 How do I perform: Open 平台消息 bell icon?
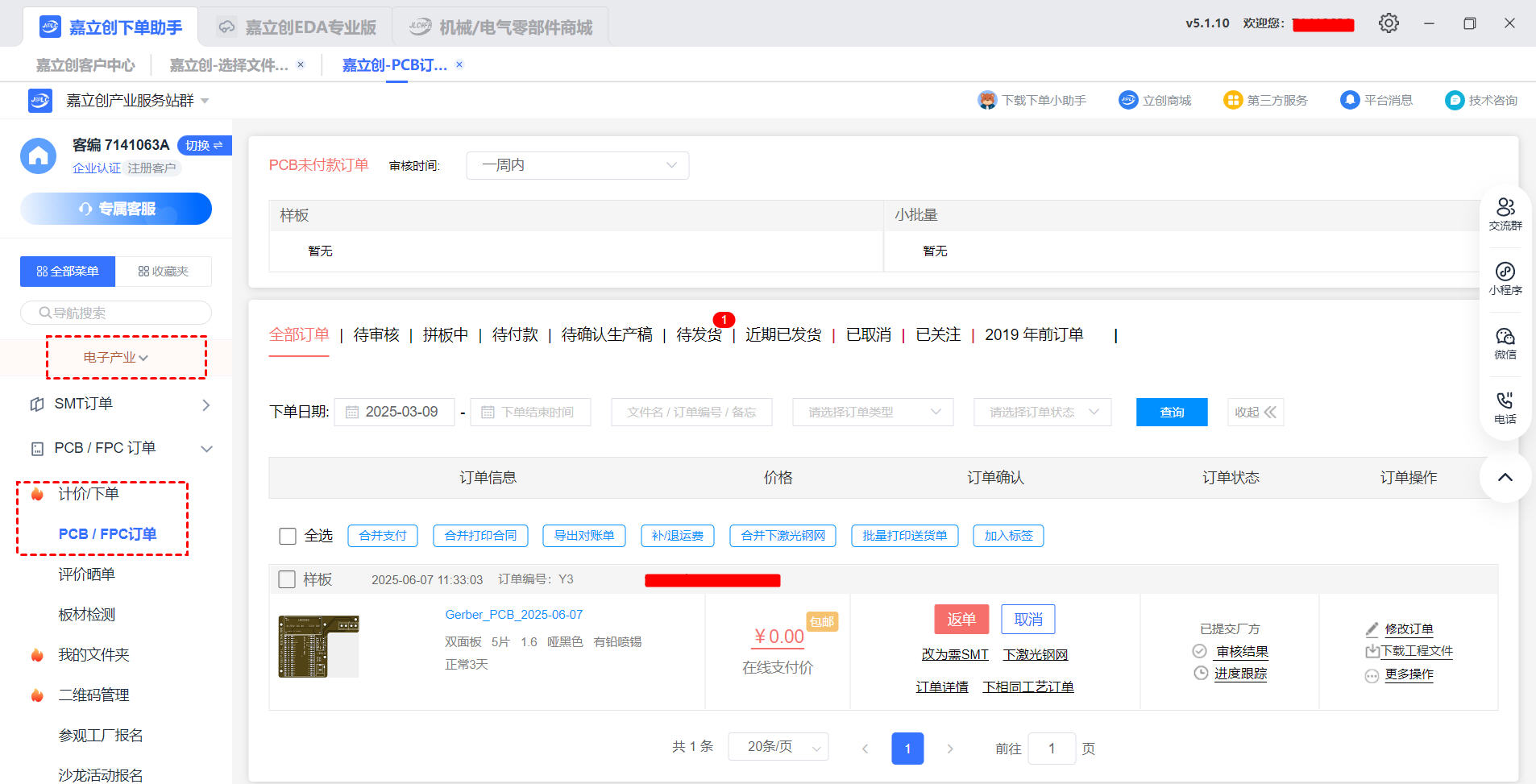pos(1350,100)
